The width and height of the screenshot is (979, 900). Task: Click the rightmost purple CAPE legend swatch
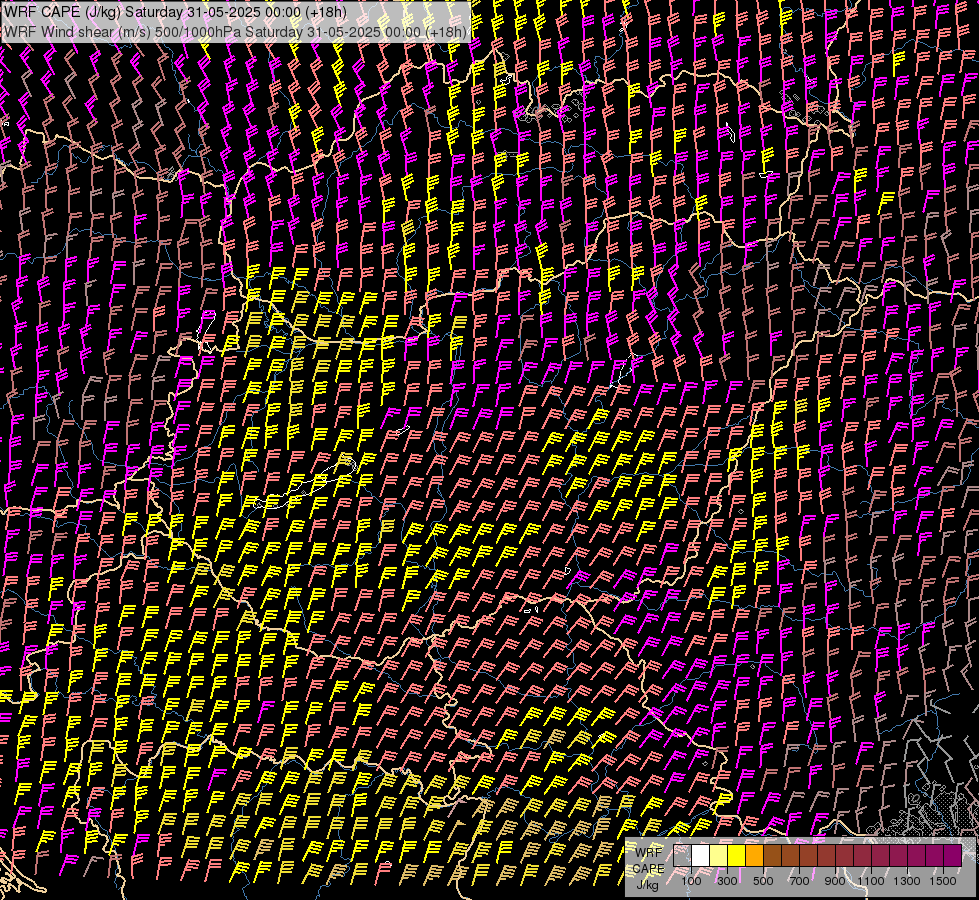click(x=953, y=856)
